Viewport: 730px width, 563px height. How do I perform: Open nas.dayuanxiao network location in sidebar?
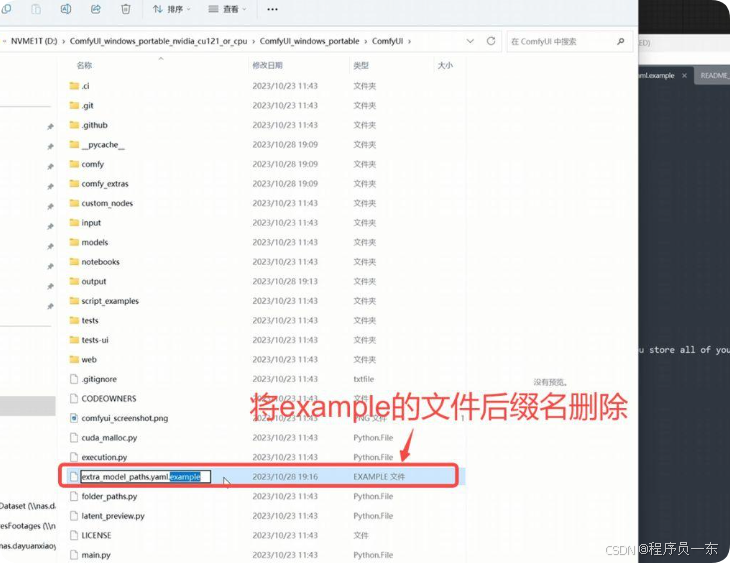(x=28, y=545)
